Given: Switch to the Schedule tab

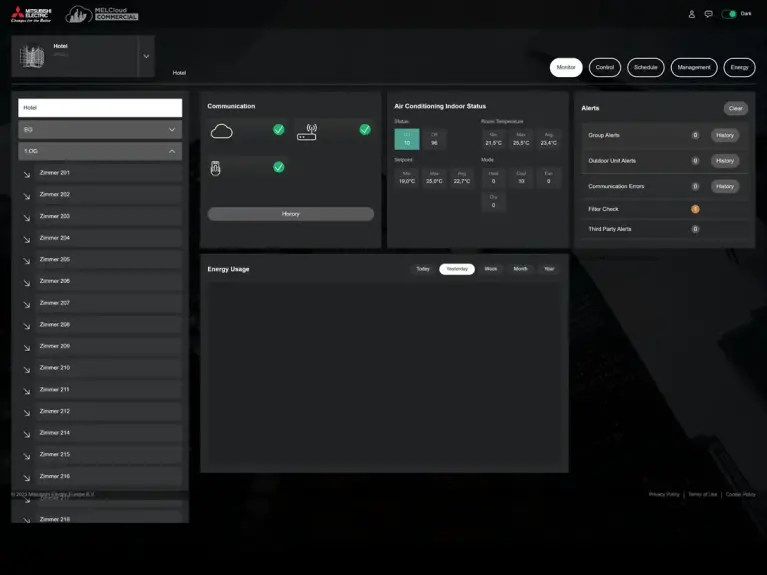Looking at the screenshot, I should (x=646, y=68).
